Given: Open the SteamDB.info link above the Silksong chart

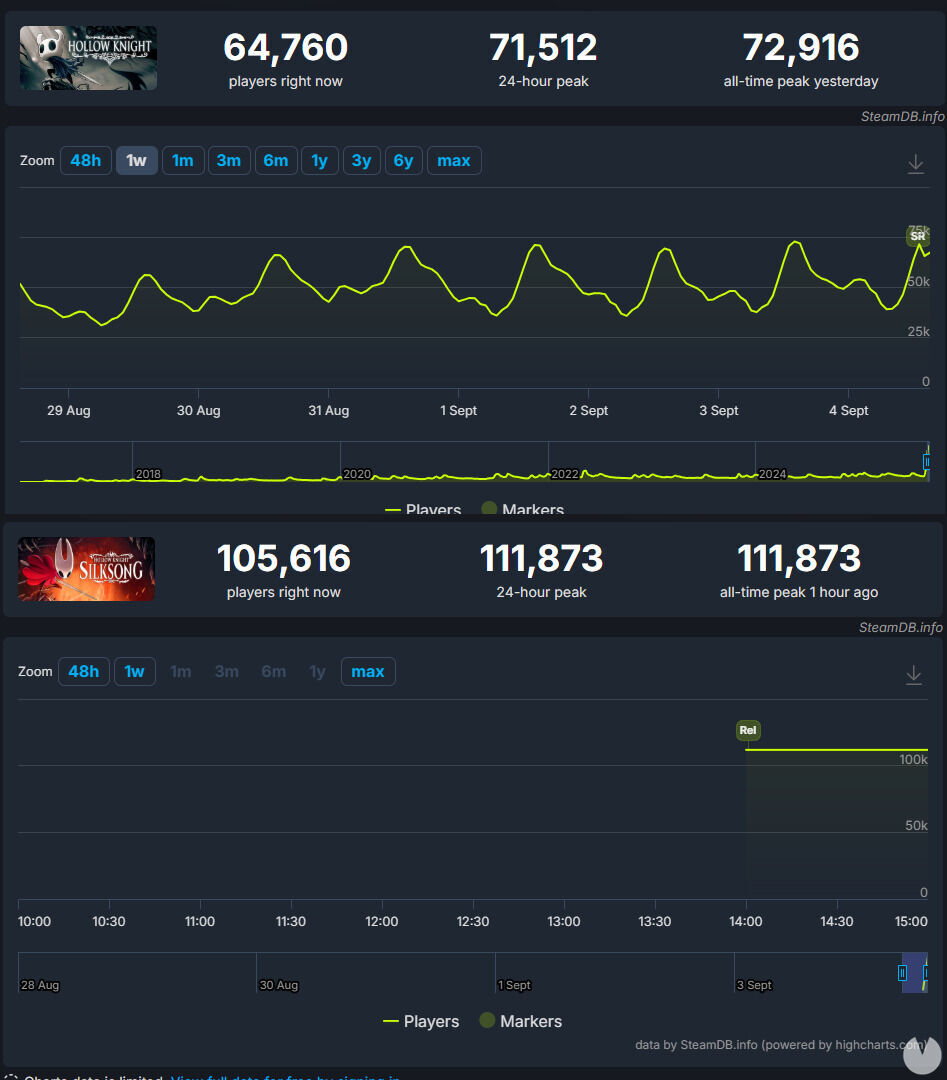Looking at the screenshot, I should point(901,628).
